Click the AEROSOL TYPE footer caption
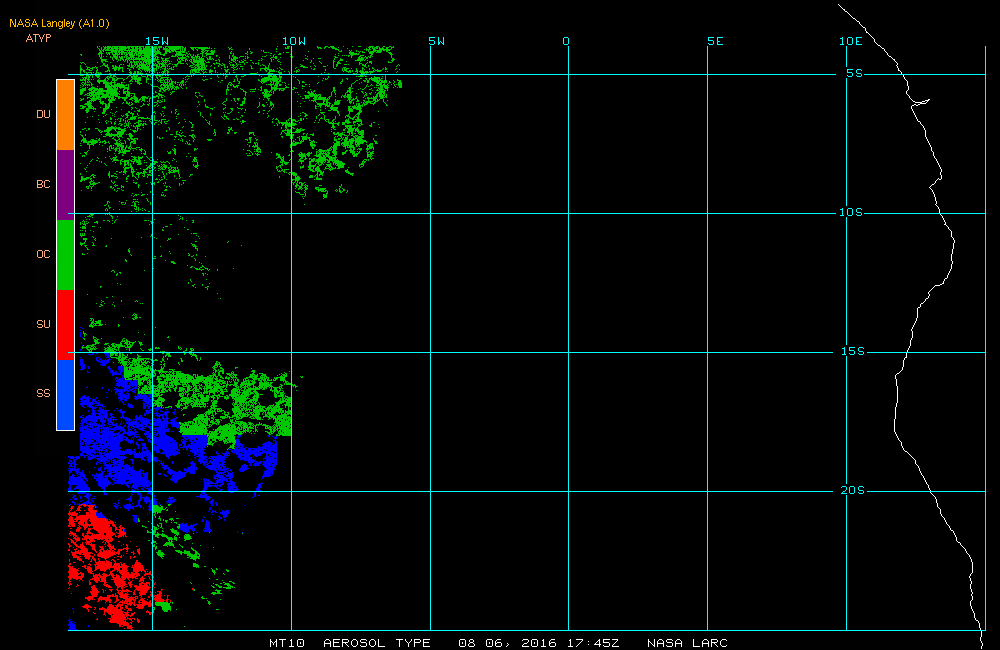 click(x=377, y=643)
